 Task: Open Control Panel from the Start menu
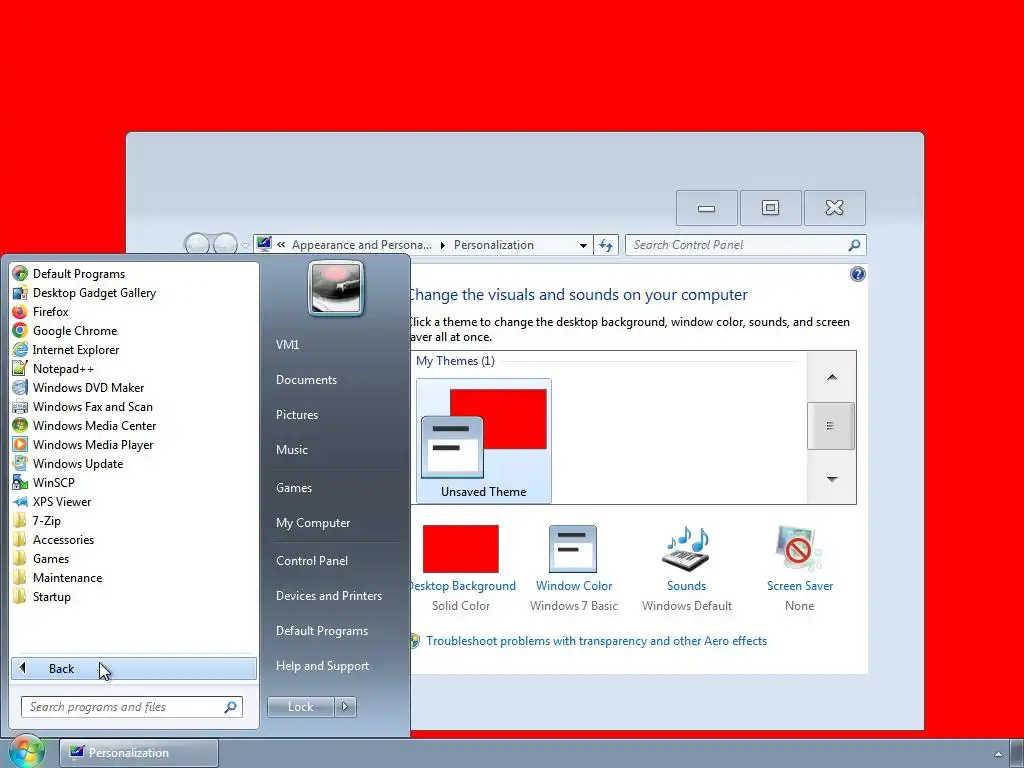[x=312, y=560]
